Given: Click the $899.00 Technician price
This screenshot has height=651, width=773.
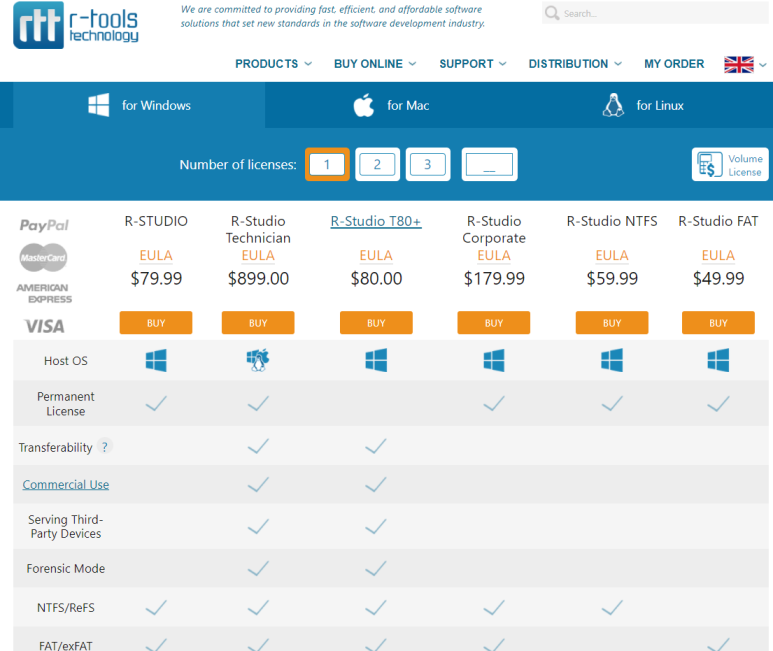Looking at the screenshot, I should click(258, 279).
